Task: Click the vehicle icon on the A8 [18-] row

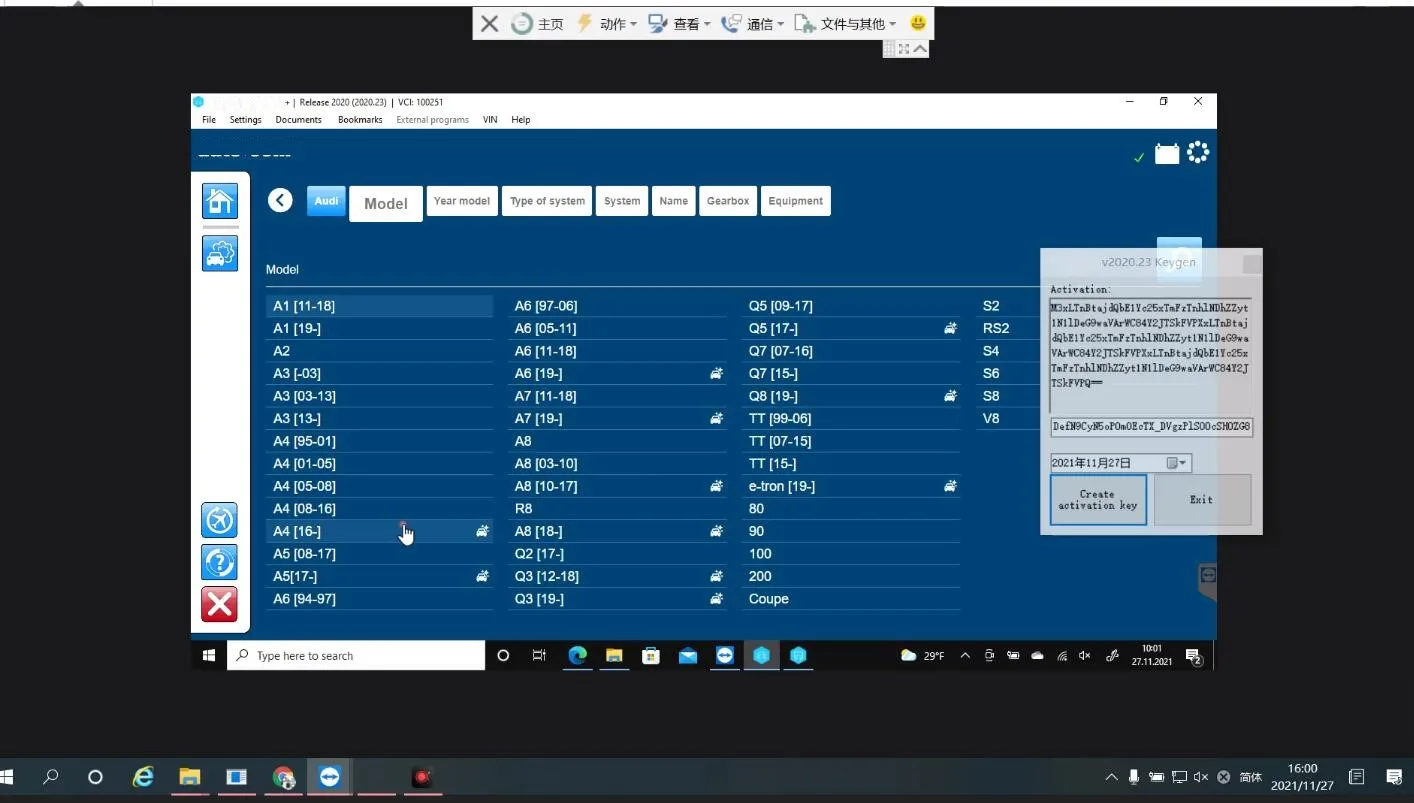Action: (716, 531)
